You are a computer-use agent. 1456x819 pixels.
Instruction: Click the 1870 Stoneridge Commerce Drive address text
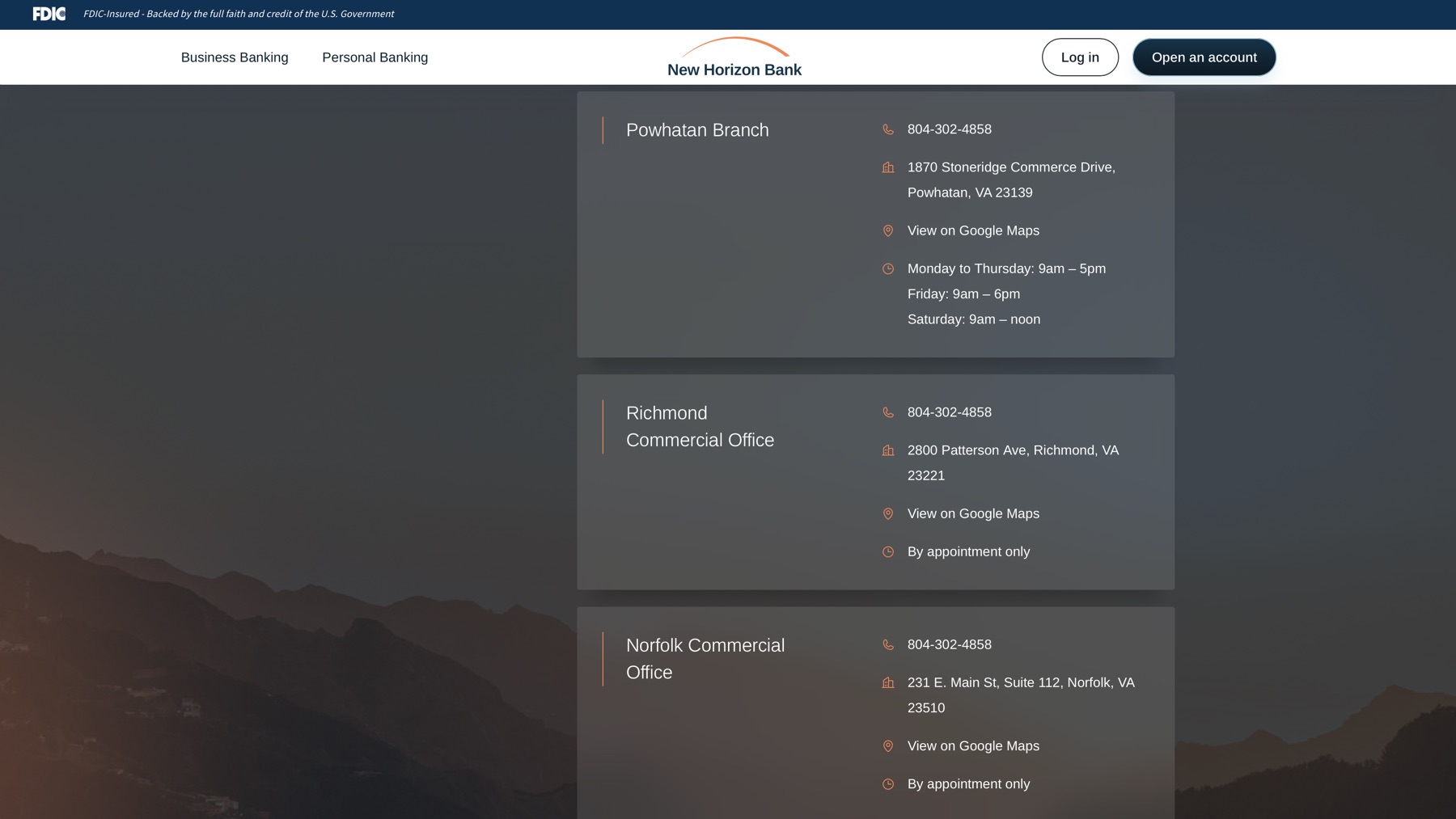tap(1011, 179)
